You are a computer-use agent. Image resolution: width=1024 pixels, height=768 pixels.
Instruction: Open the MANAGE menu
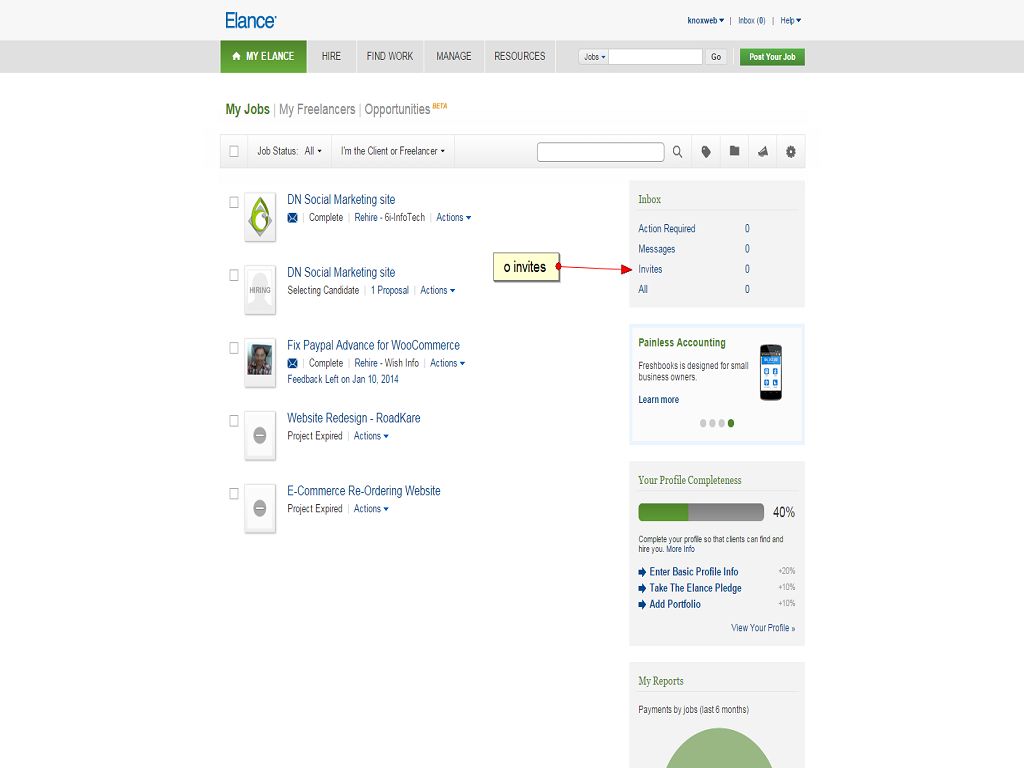click(454, 56)
